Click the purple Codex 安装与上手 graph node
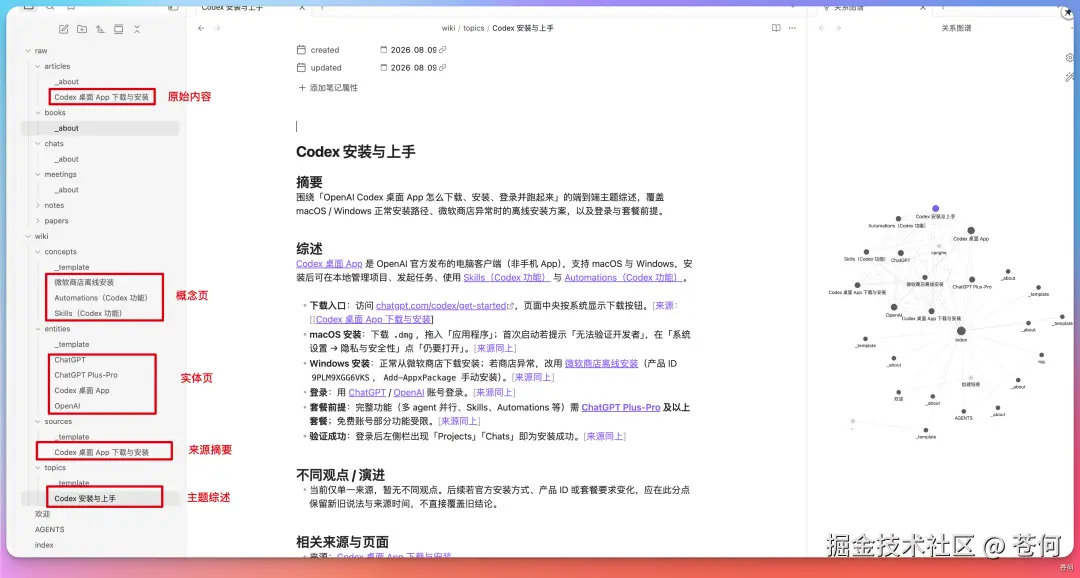 click(x=935, y=208)
